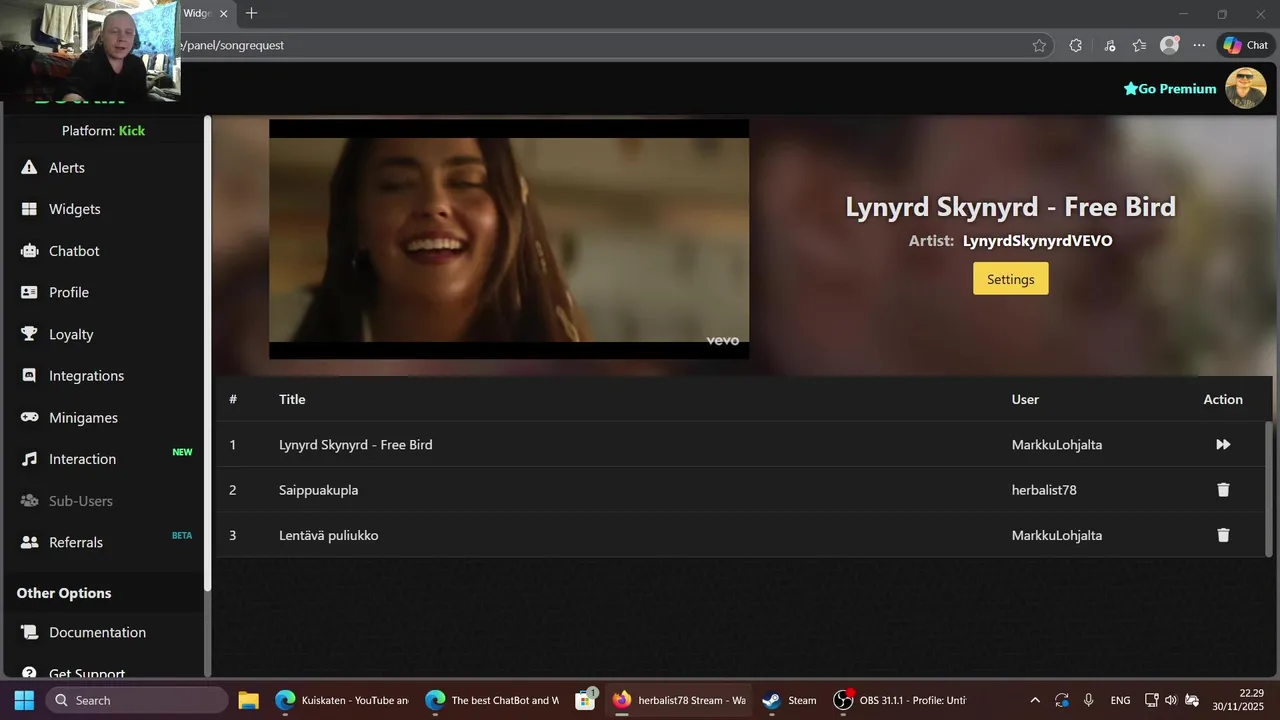Open the Widgets sidebar item
Image resolution: width=1280 pixels, height=720 pixels.
point(74,209)
